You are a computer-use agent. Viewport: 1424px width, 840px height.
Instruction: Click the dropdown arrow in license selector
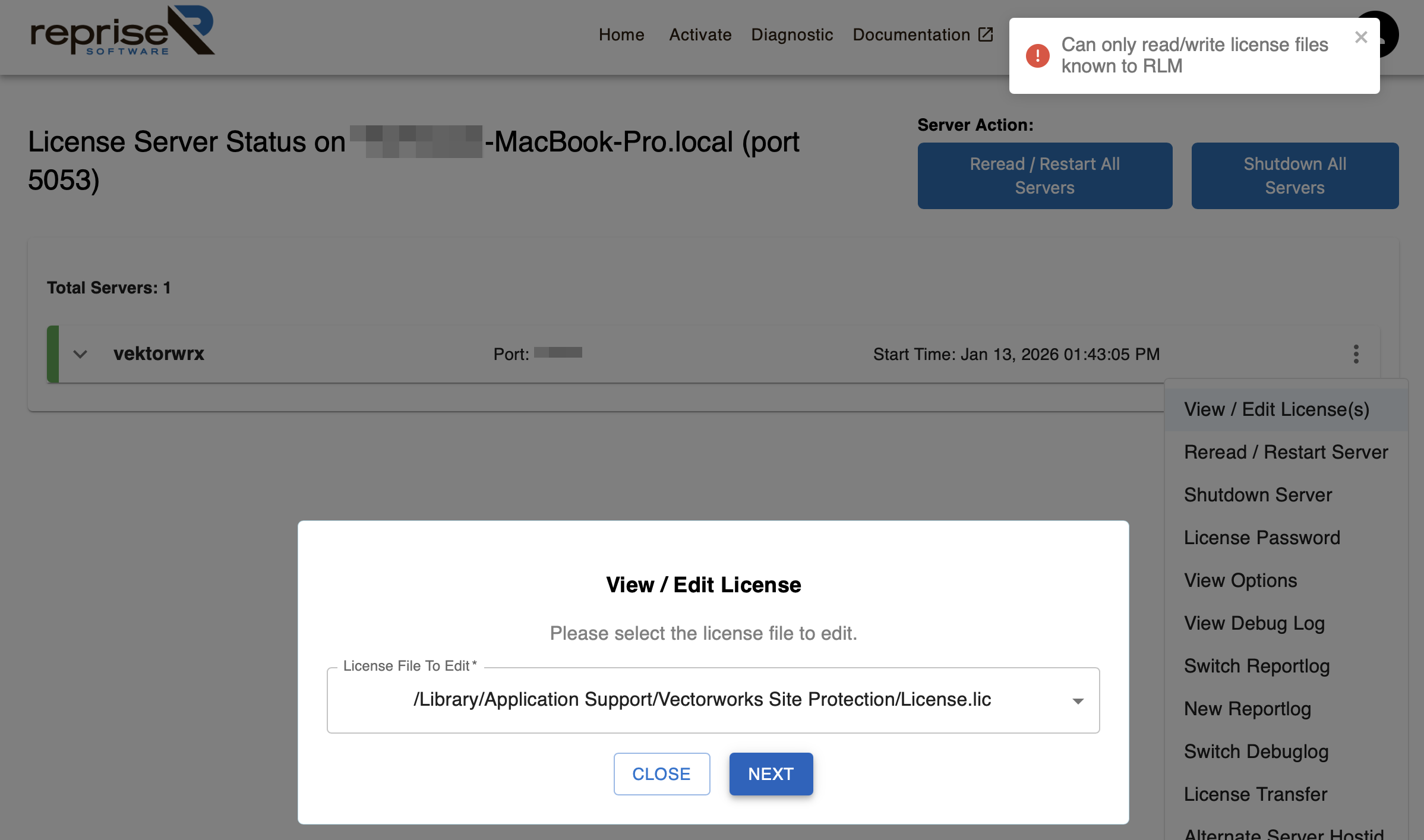click(1078, 701)
